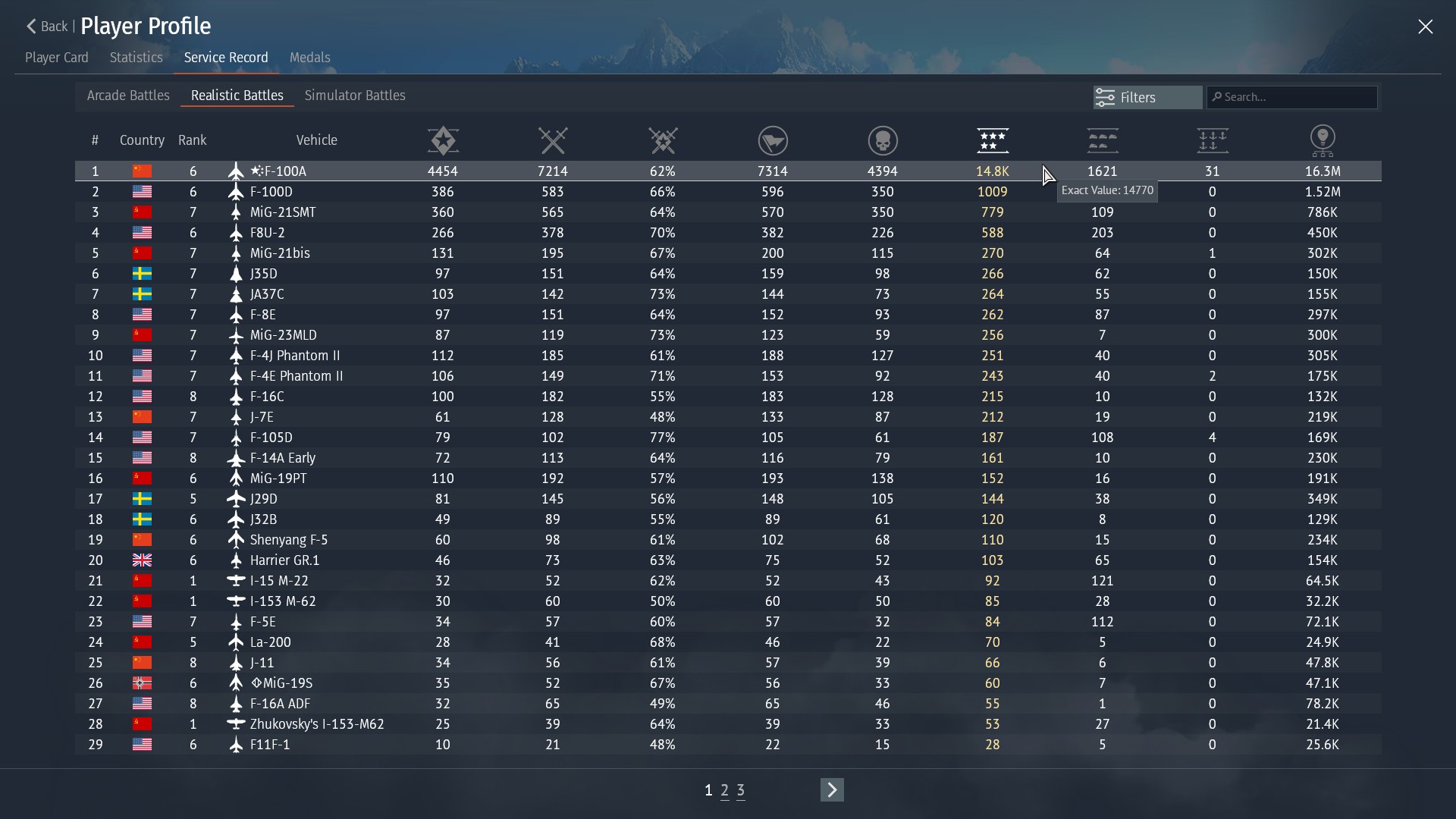Open the Filters panel
Screen dimensions: 1456x819
[x=1147, y=97]
